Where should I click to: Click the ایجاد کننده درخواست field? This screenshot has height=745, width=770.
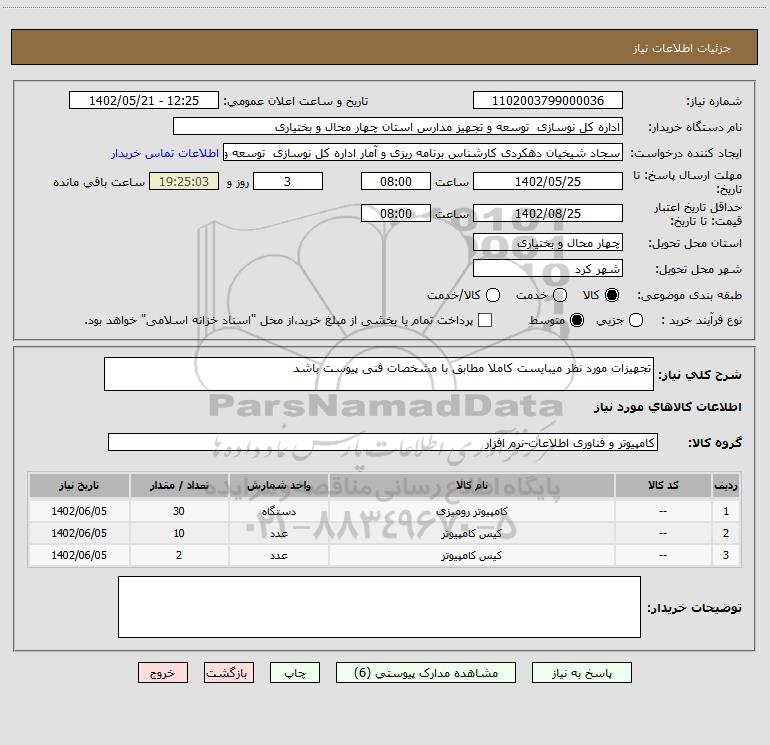click(x=423, y=153)
